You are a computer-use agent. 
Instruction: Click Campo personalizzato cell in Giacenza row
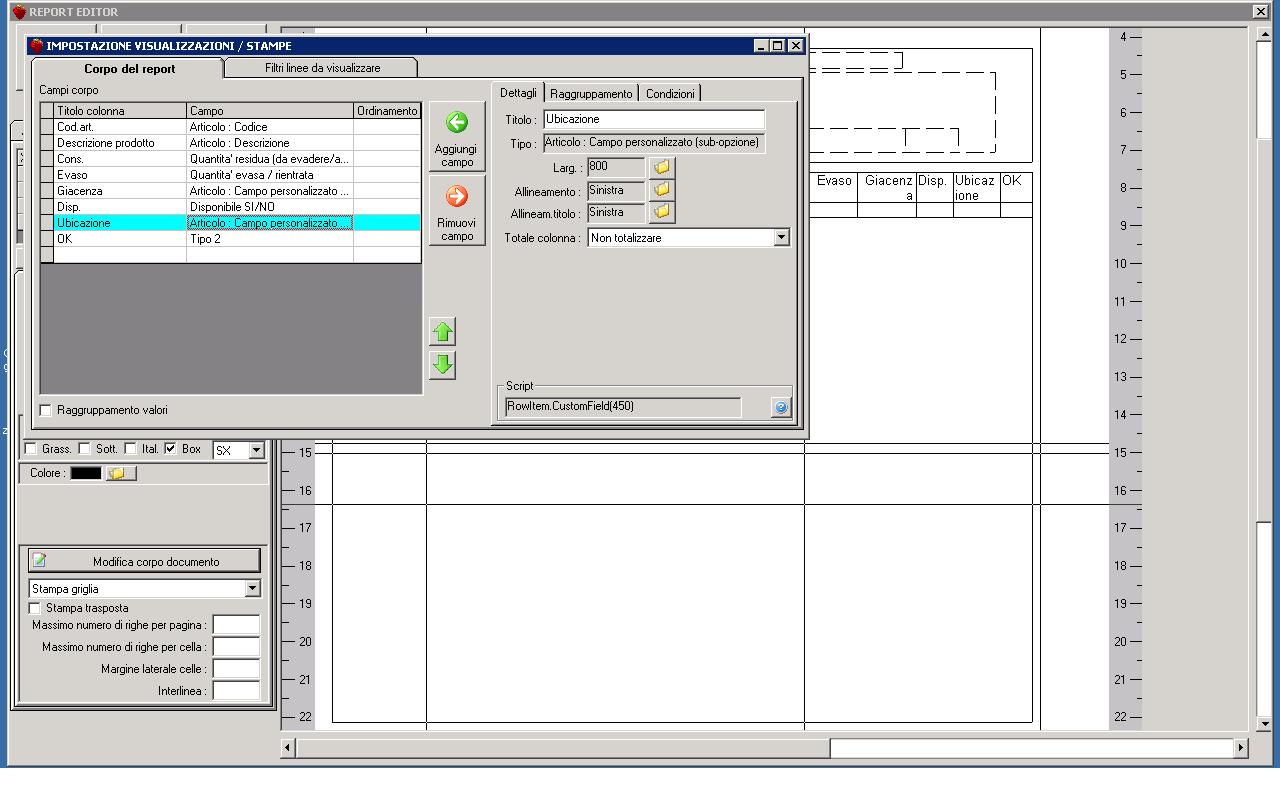[270, 191]
